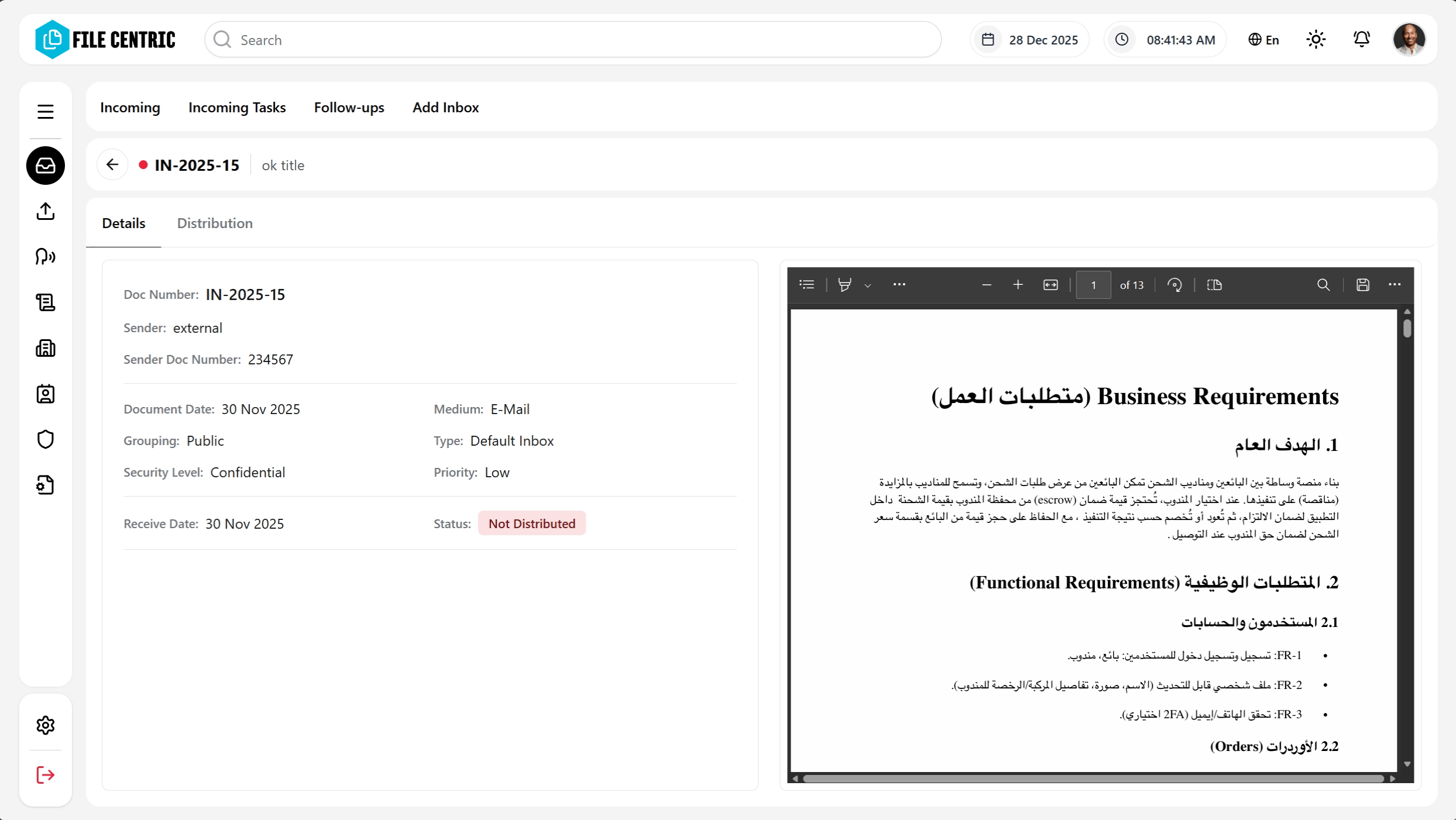The height and width of the screenshot is (820, 1456).
Task: Switch the theme with the sun toggle
Action: pyautogui.click(x=1316, y=39)
